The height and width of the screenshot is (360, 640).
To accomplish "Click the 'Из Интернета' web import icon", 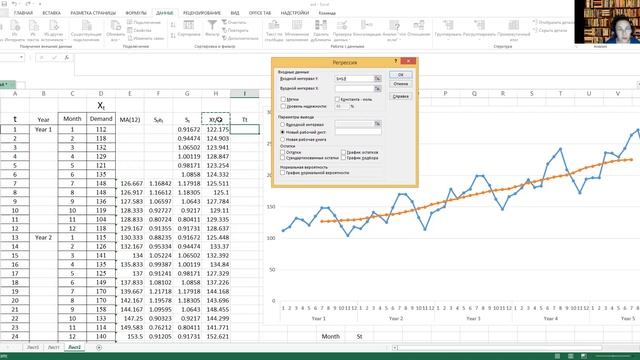I will (x=15, y=26).
